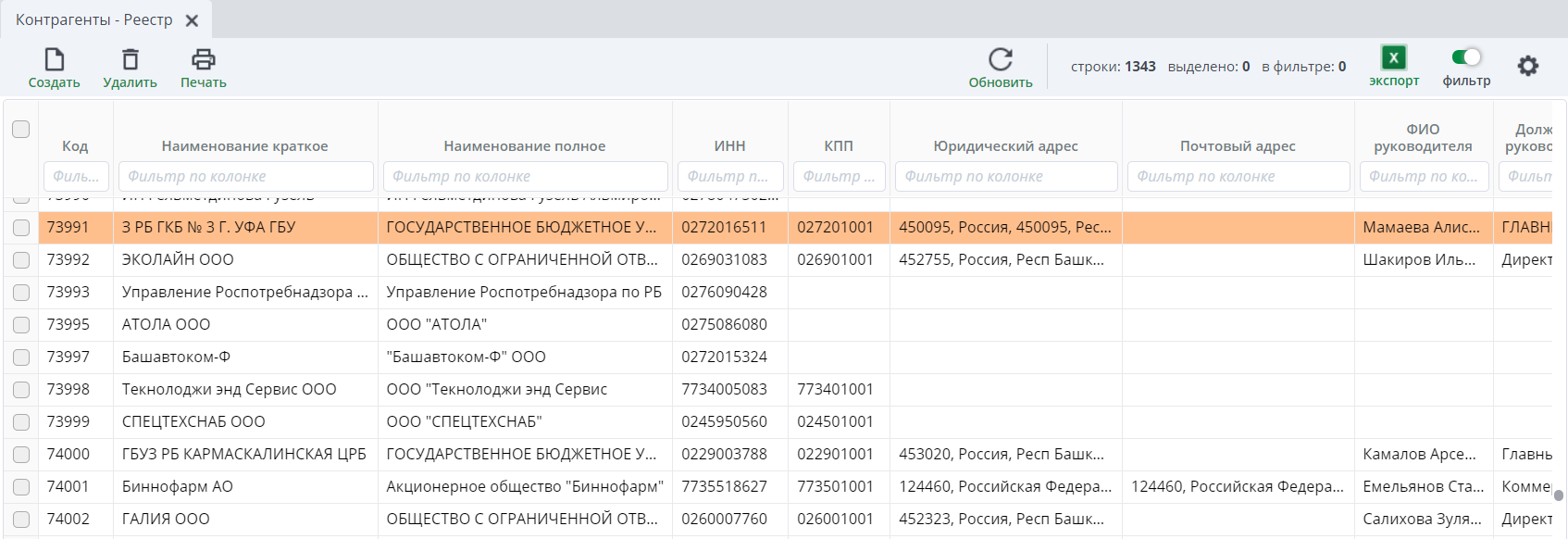Switch off the фильтр toggle
This screenshot has height=539, width=1568.
click(x=1466, y=57)
